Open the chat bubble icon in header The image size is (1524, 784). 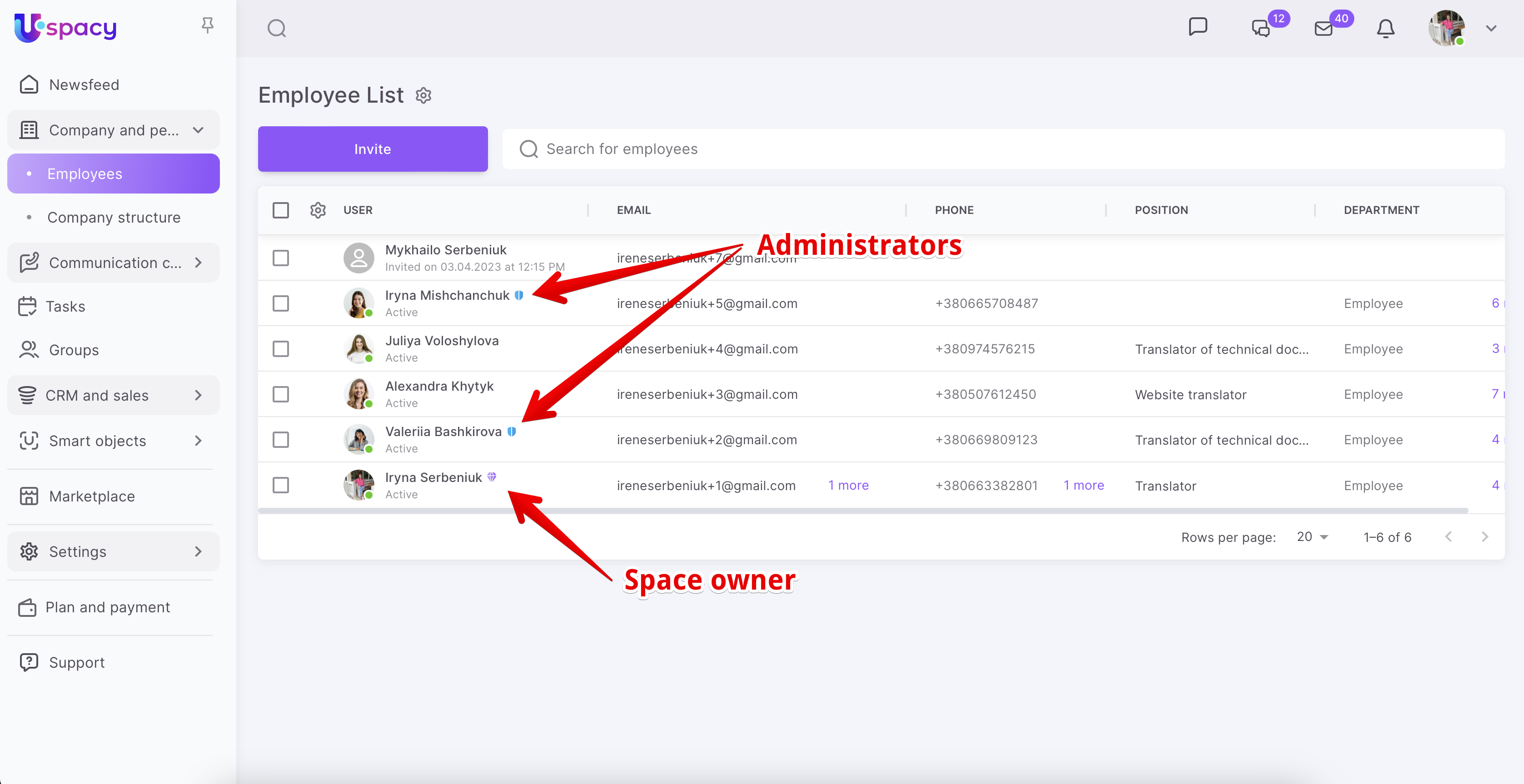[x=1197, y=27]
